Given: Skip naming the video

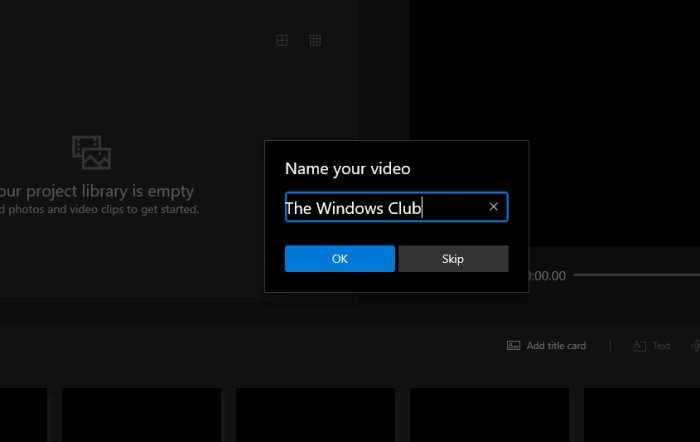Looking at the screenshot, I should [453, 259].
